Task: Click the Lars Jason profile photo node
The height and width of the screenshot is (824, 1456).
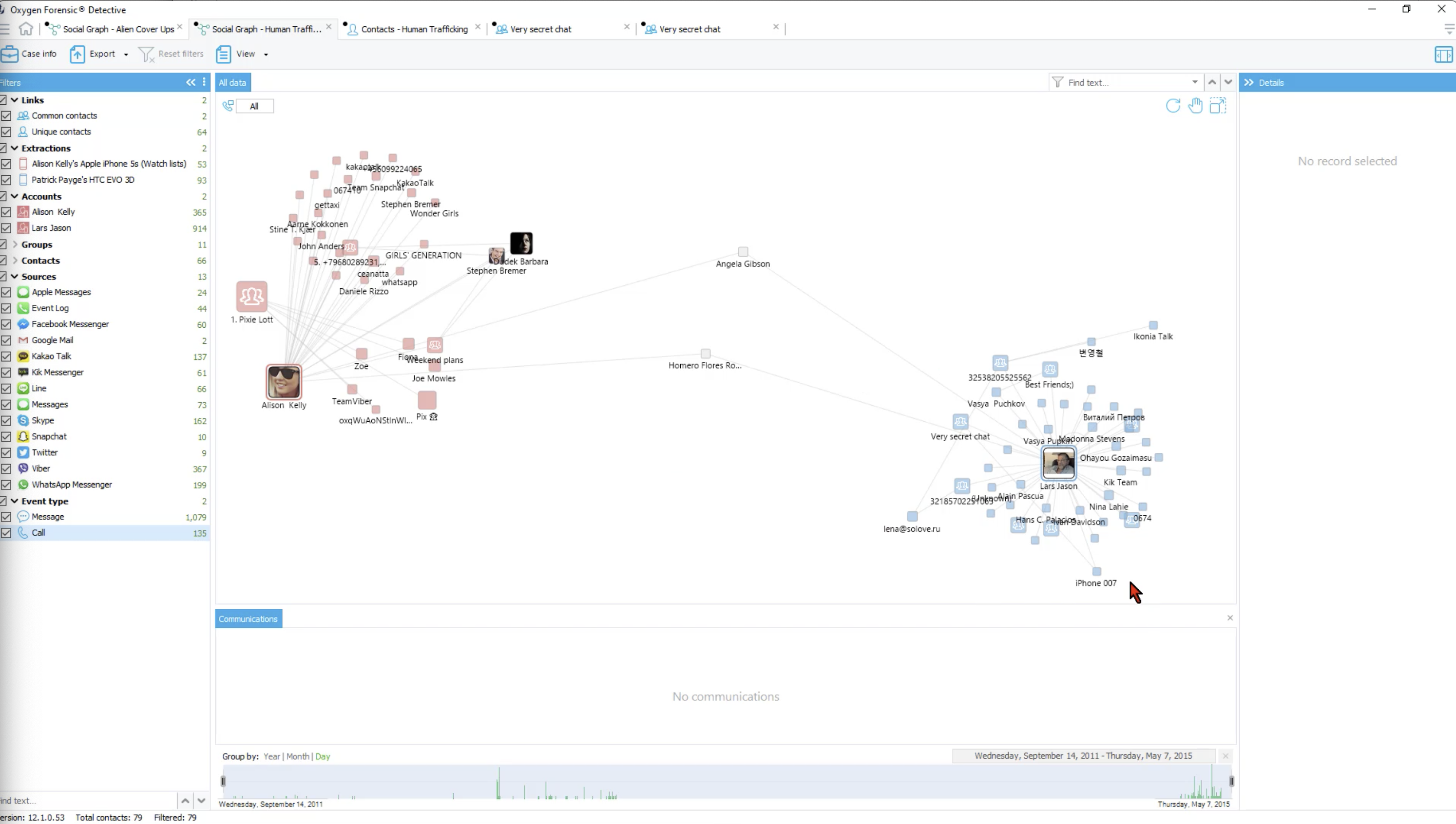Action: click(1058, 463)
